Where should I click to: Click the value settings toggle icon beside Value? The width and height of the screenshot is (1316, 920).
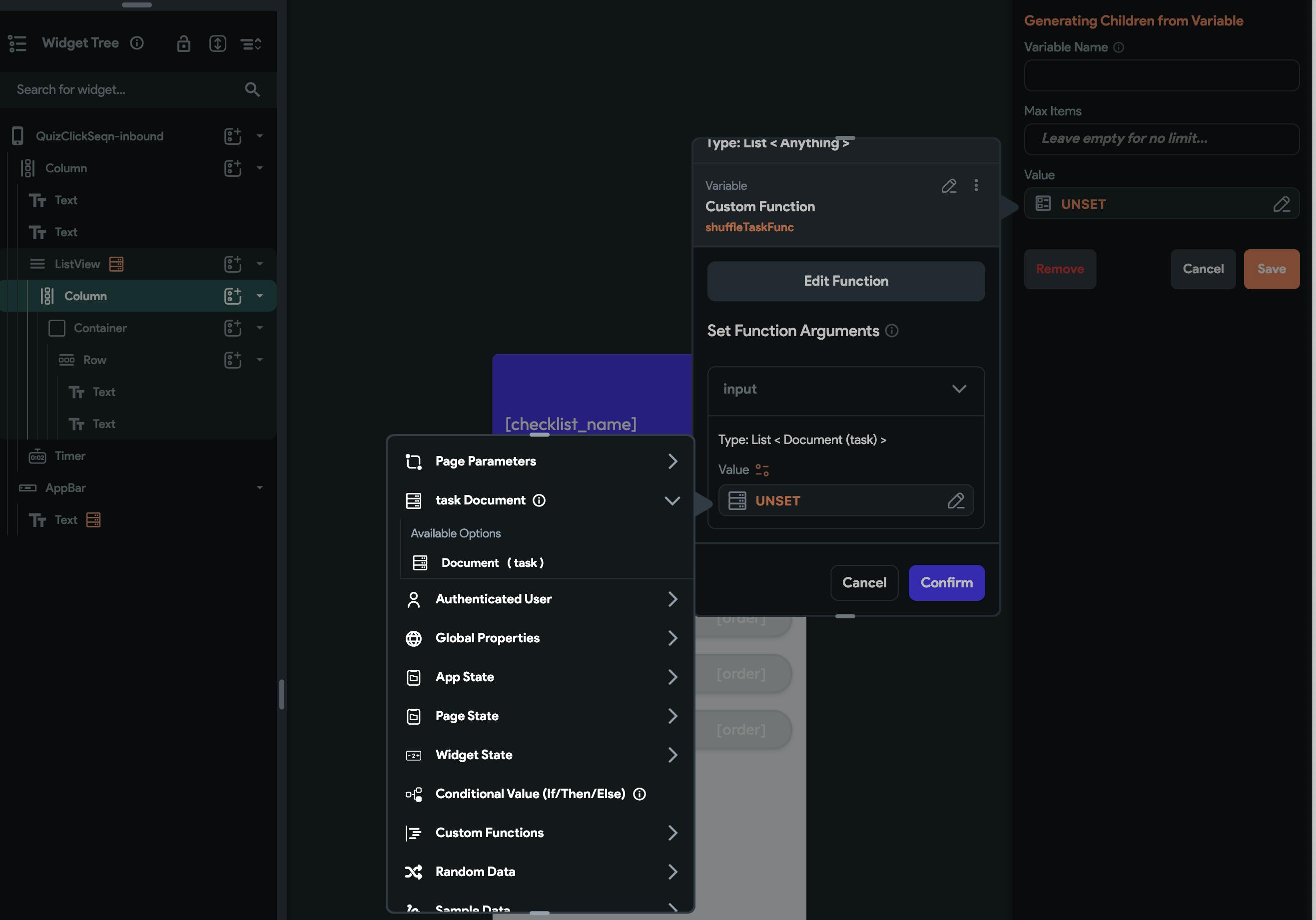[x=762, y=469]
